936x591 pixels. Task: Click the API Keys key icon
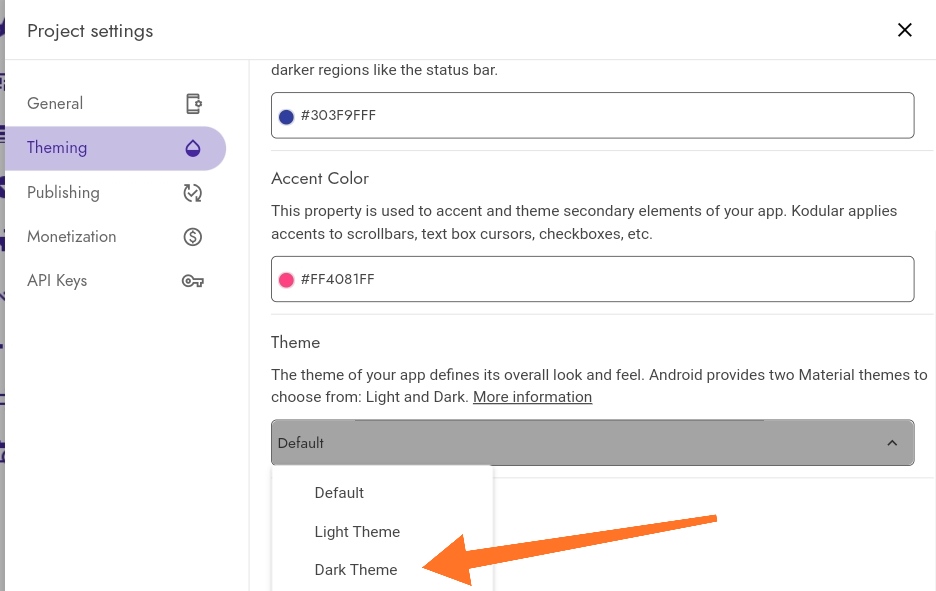point(193,281)
